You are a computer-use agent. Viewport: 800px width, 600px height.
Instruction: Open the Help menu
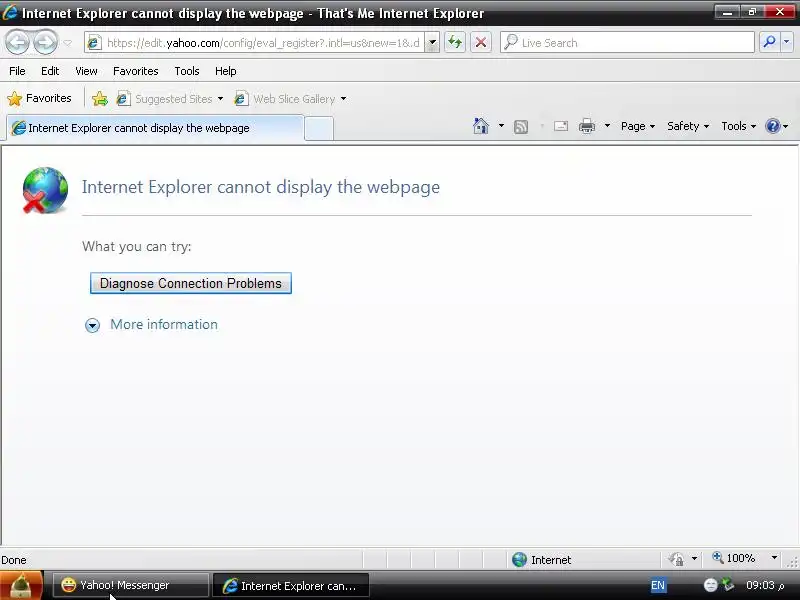coord(226,71)
